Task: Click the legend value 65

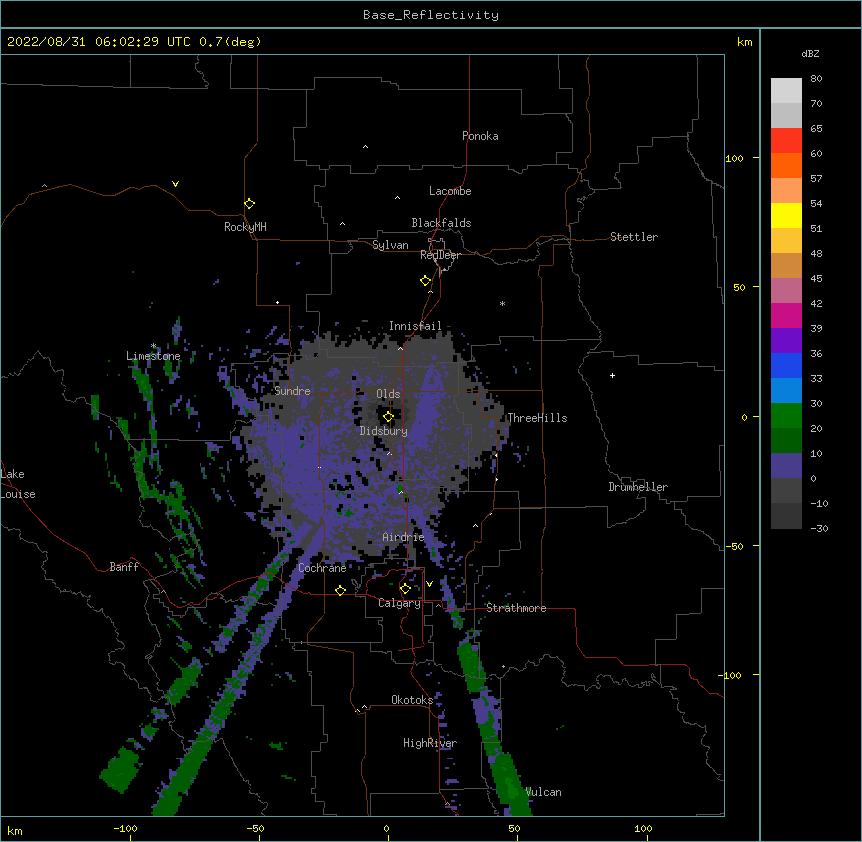Action: [x=816, y=129]
